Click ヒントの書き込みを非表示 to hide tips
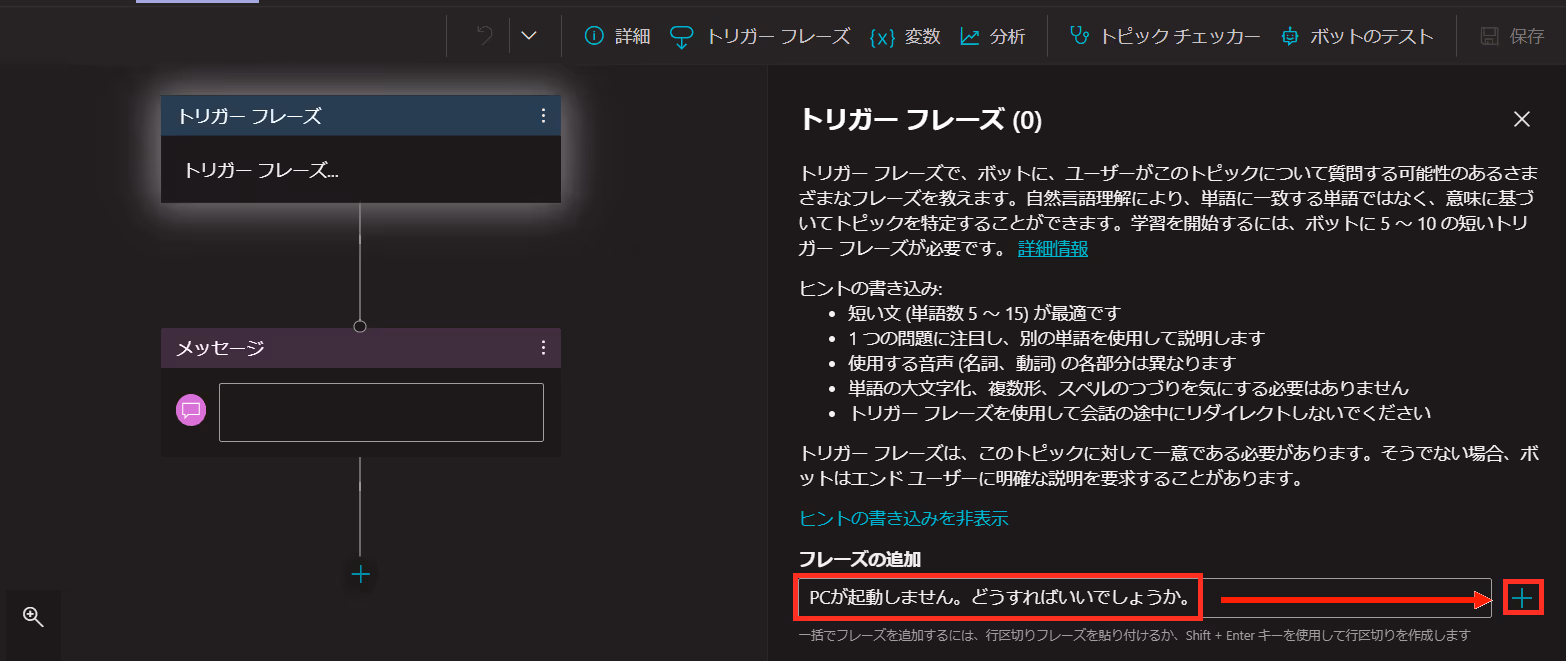The width and height of the screenshot is (1566, 661). tap(904, 518)
